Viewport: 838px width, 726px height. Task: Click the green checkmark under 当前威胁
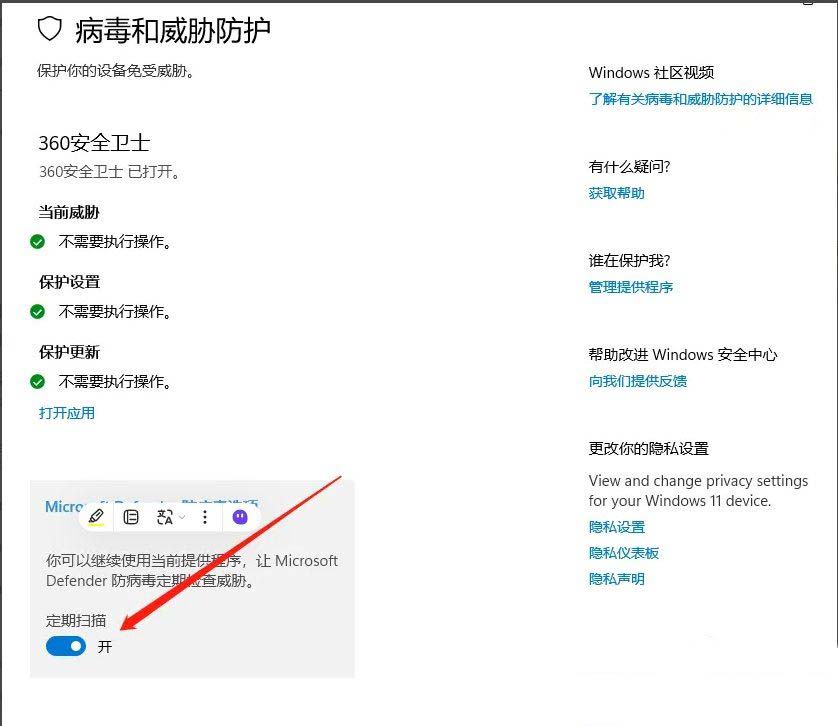point(37,242)
